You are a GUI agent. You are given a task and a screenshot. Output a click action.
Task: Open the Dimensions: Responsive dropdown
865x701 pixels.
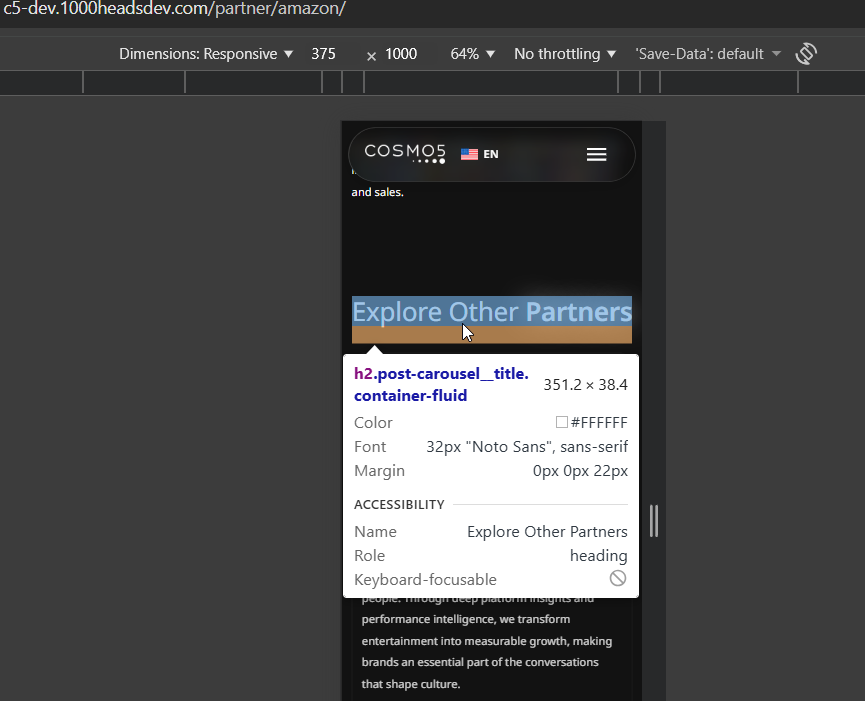pos(206,54)
